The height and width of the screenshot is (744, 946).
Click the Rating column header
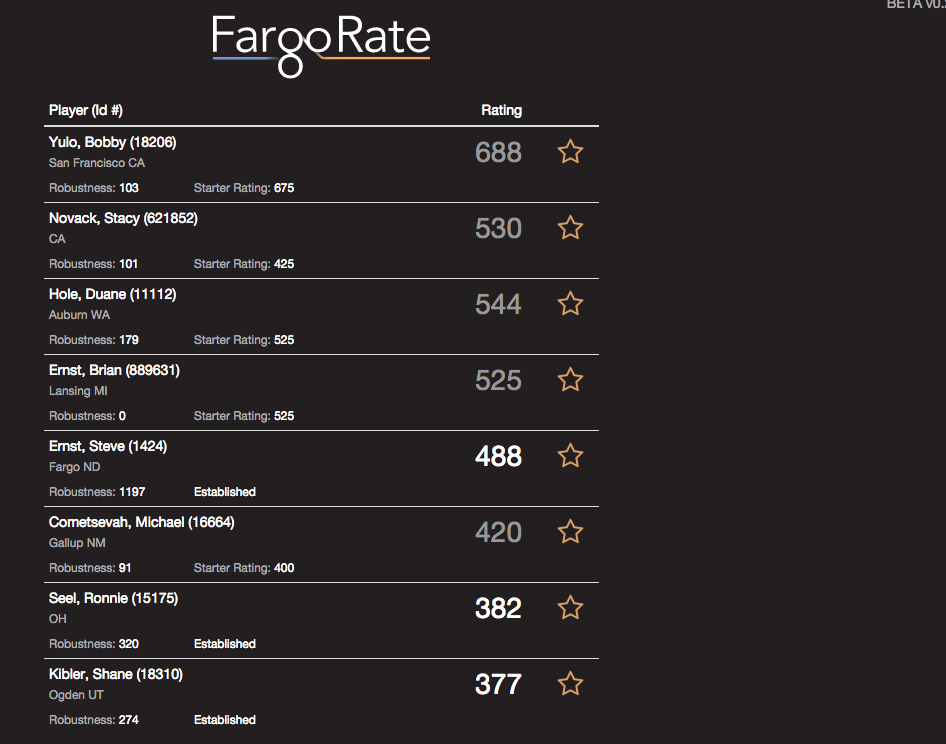pyautogui.click(x=501, y=110)
